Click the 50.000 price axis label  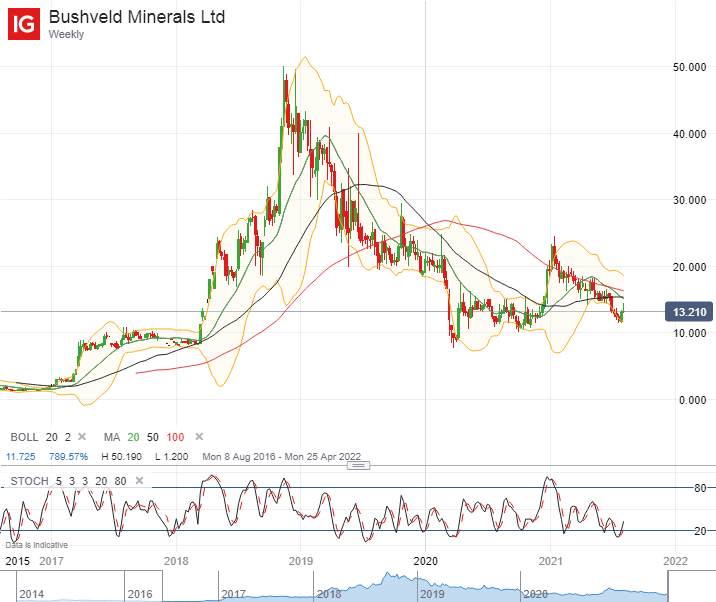point(690,67)
